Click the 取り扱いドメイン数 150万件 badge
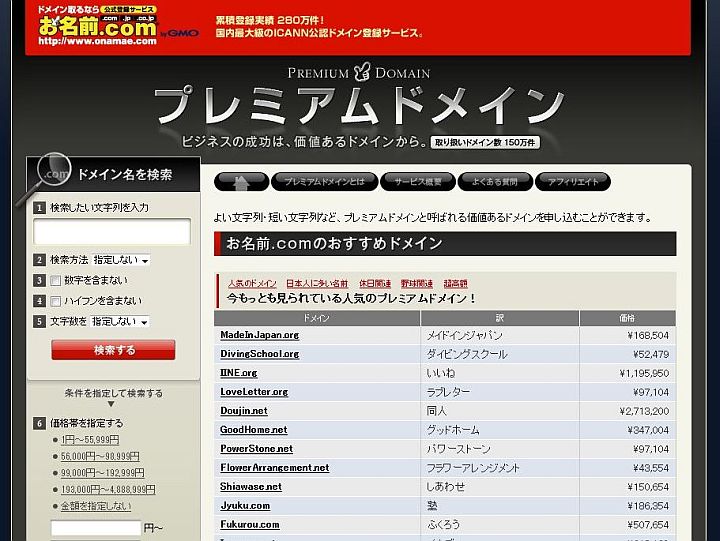 (x=485, y=142)
